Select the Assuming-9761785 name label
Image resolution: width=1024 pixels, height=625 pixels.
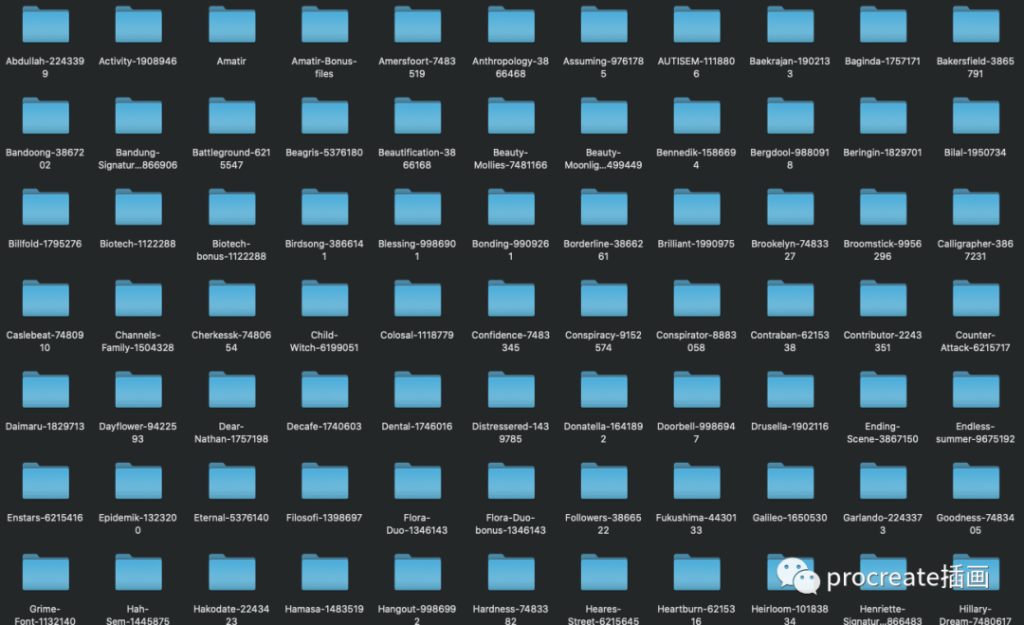click(x=603, y=67)
